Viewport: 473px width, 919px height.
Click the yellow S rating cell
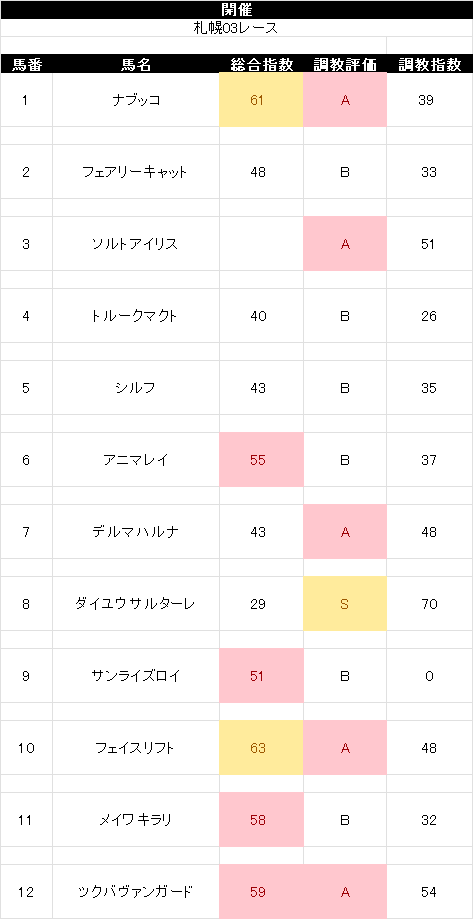click(345, 604)
